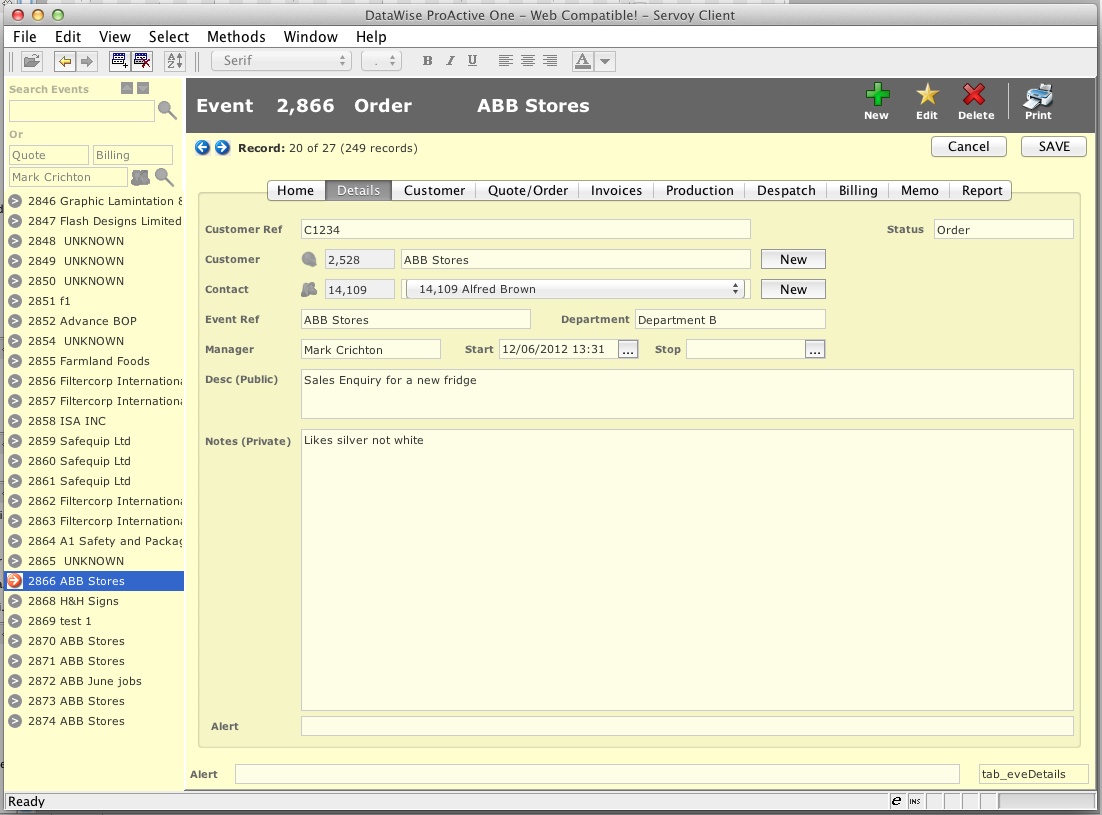Select '2872 ABB June jobs' in the list
1102x815 pixels.
pos(94,681)
